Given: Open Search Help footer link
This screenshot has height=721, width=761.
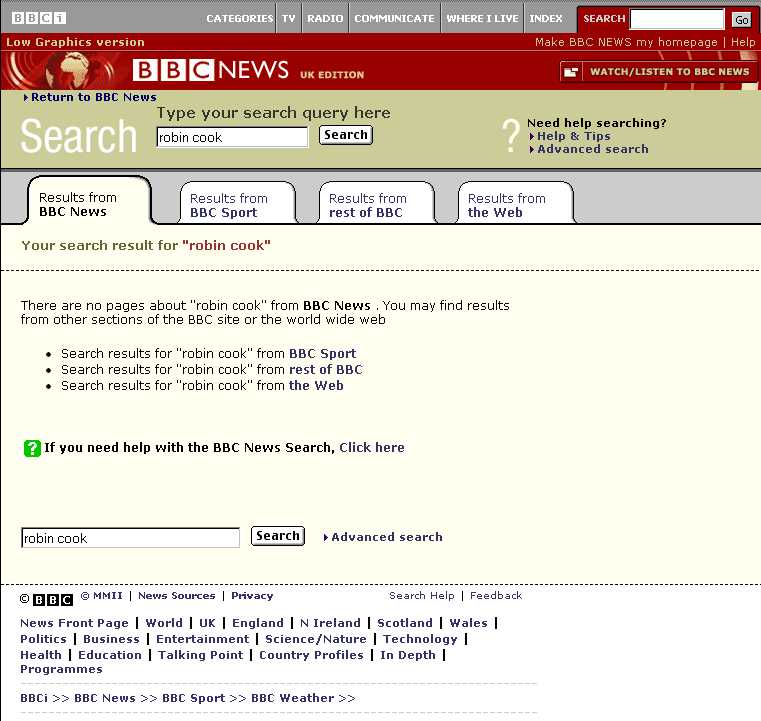Looking at the screenshot, I should (422, 596).
